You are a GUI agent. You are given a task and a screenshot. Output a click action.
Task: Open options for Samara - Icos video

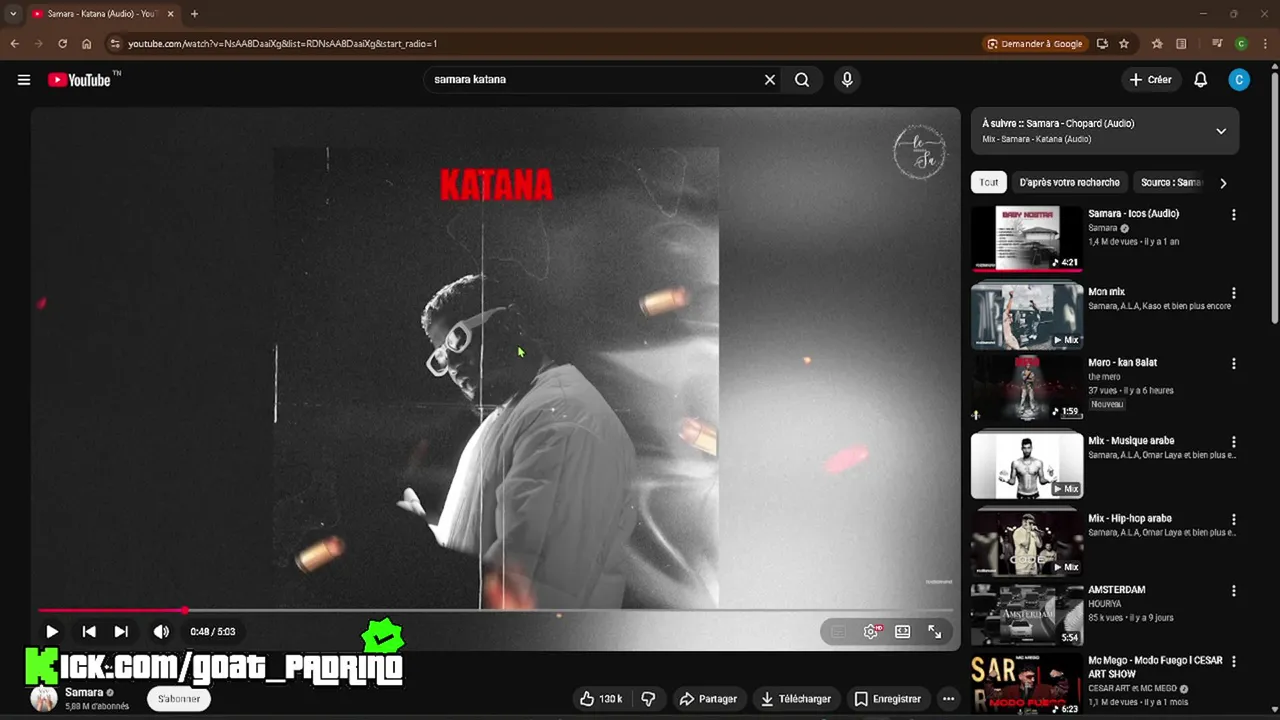[x=1234, y=215]
